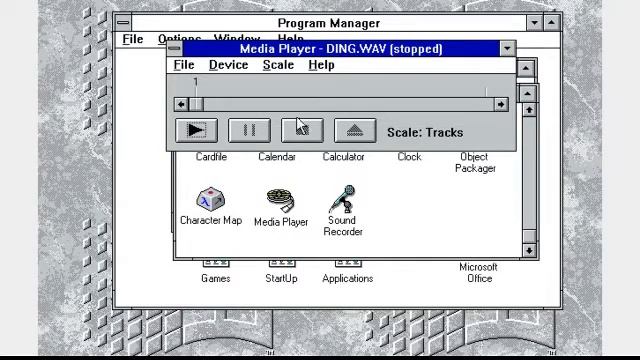The image size is (640, 360).
Task: Click the Program Manager title bar
Action: coord(329,23)
